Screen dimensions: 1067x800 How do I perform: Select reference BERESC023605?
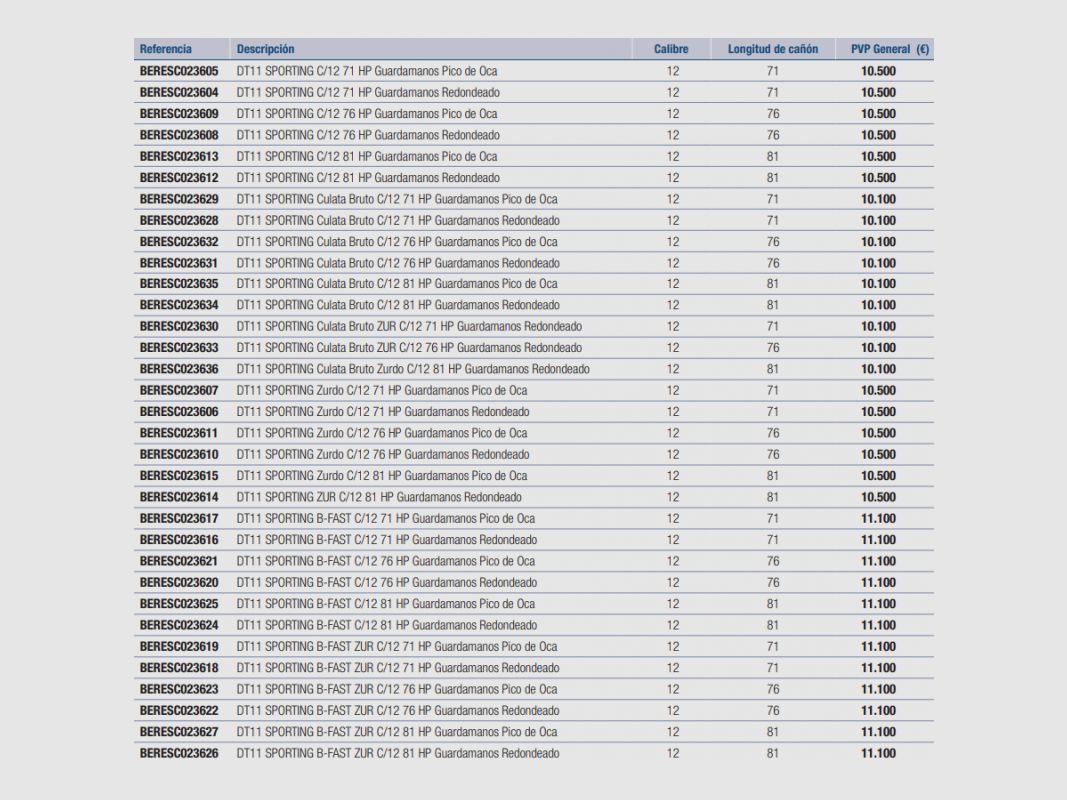179,71
